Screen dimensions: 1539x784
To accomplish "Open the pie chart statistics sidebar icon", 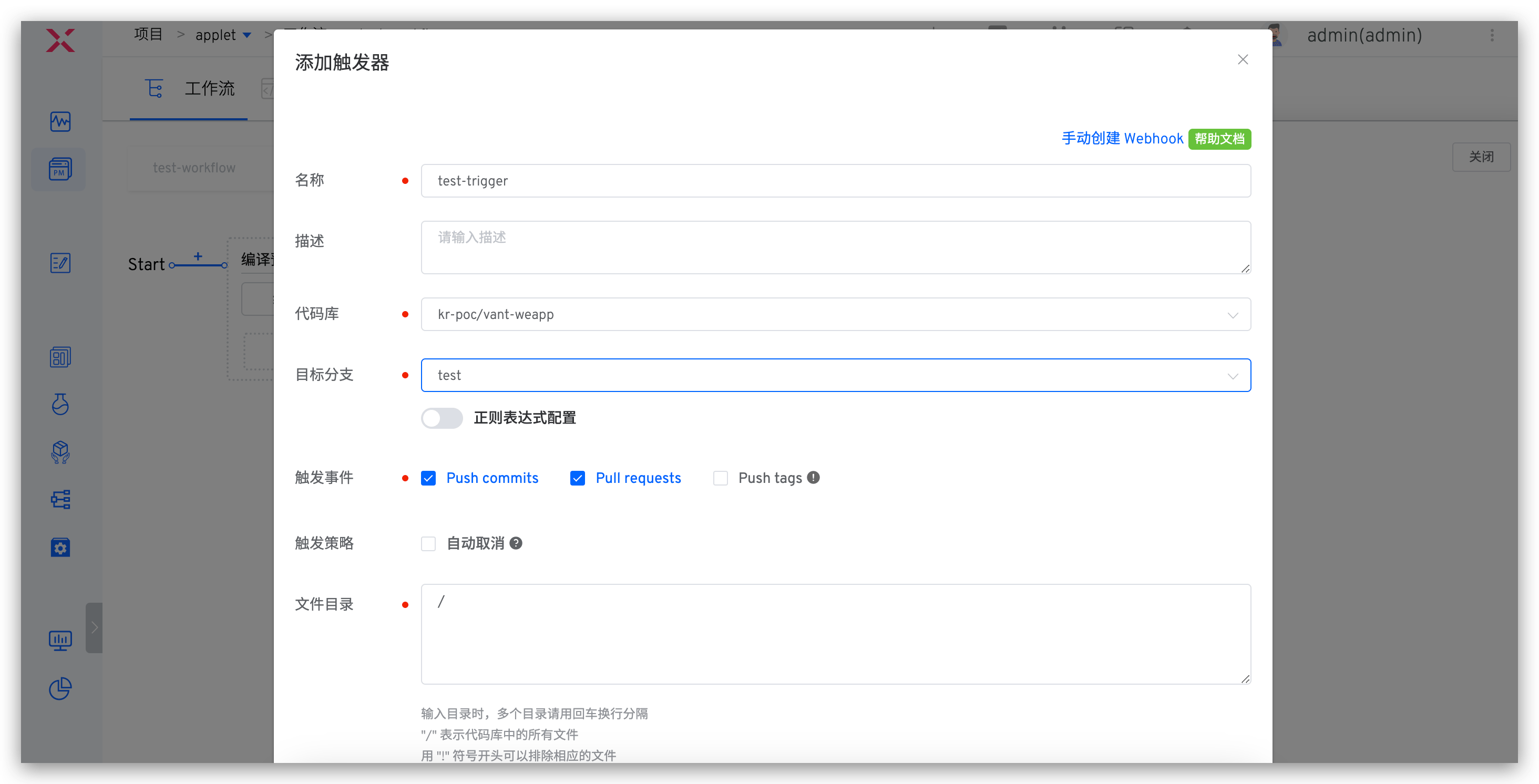I will [60, 688].
